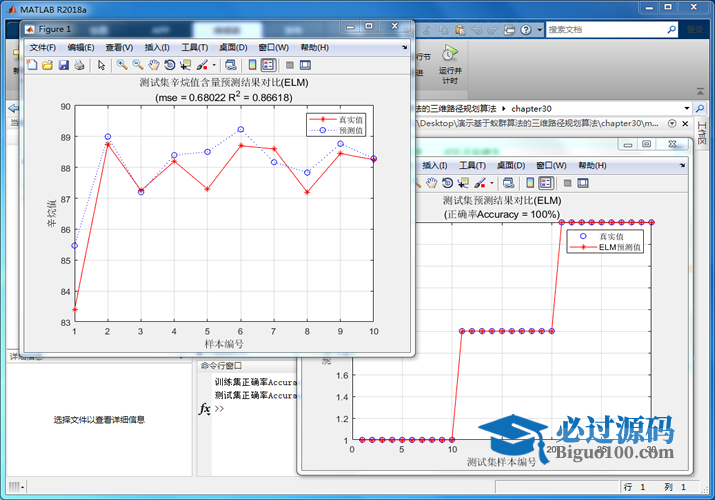This screenshot has width=715, height=500.
Task: Print figure icon in Figure 1 toolbar
Action: pyautogui.click(x=79, y=65)
